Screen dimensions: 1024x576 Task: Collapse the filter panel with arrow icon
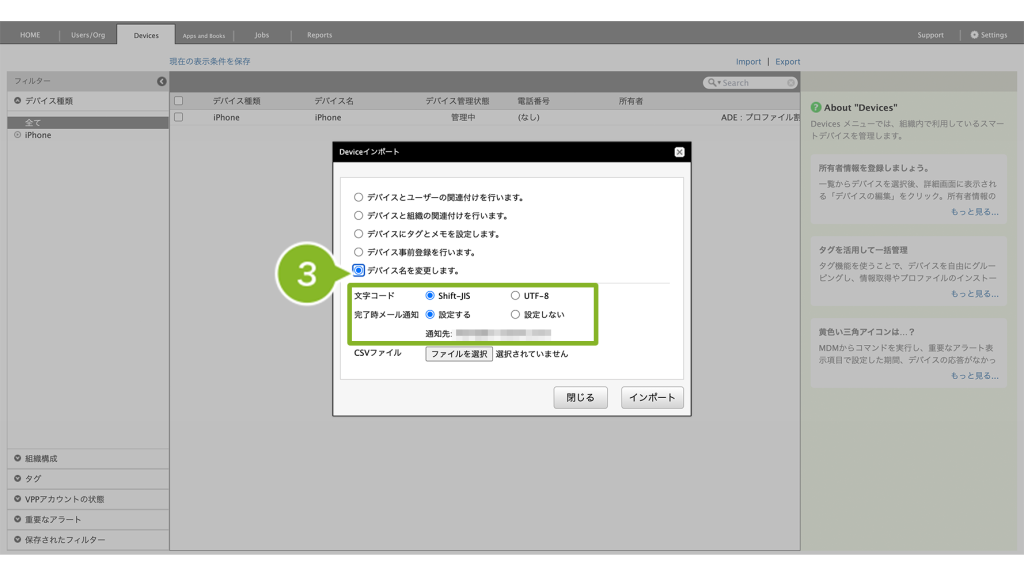point(162,81)
